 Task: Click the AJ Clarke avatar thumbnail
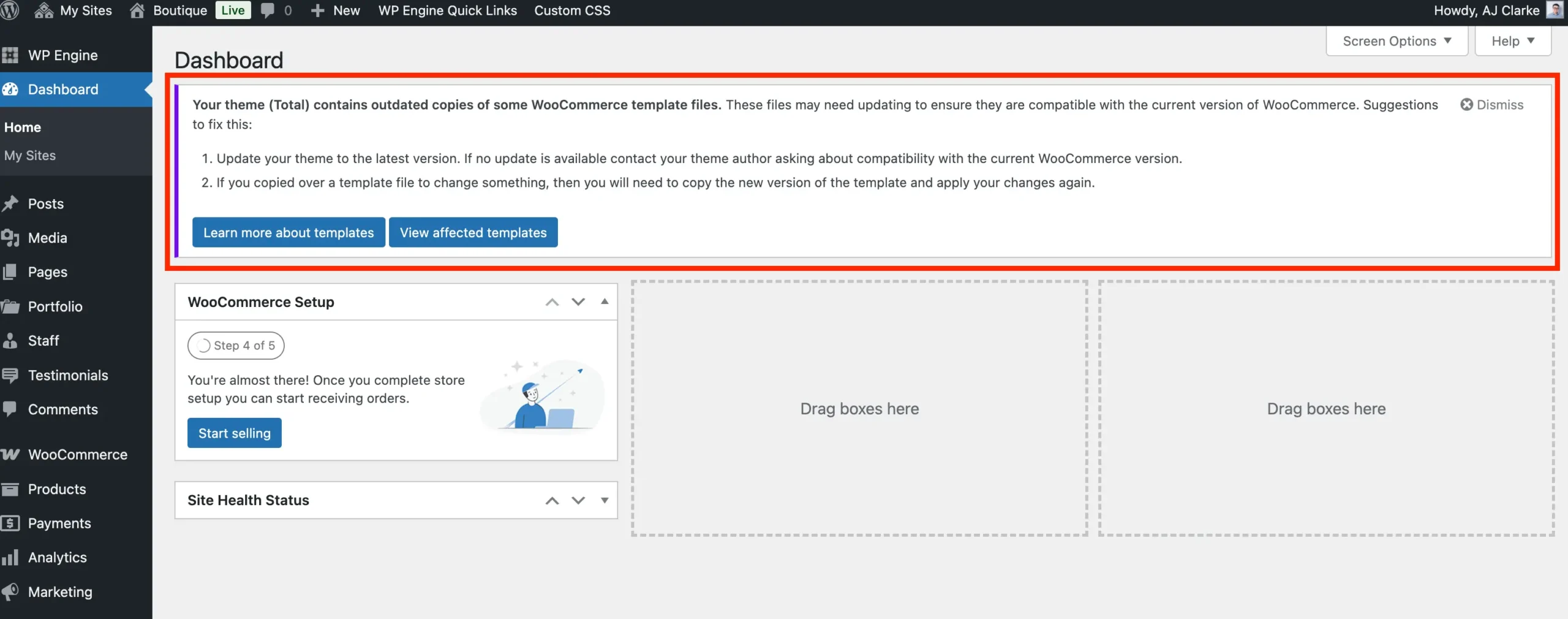[1555, 10]
